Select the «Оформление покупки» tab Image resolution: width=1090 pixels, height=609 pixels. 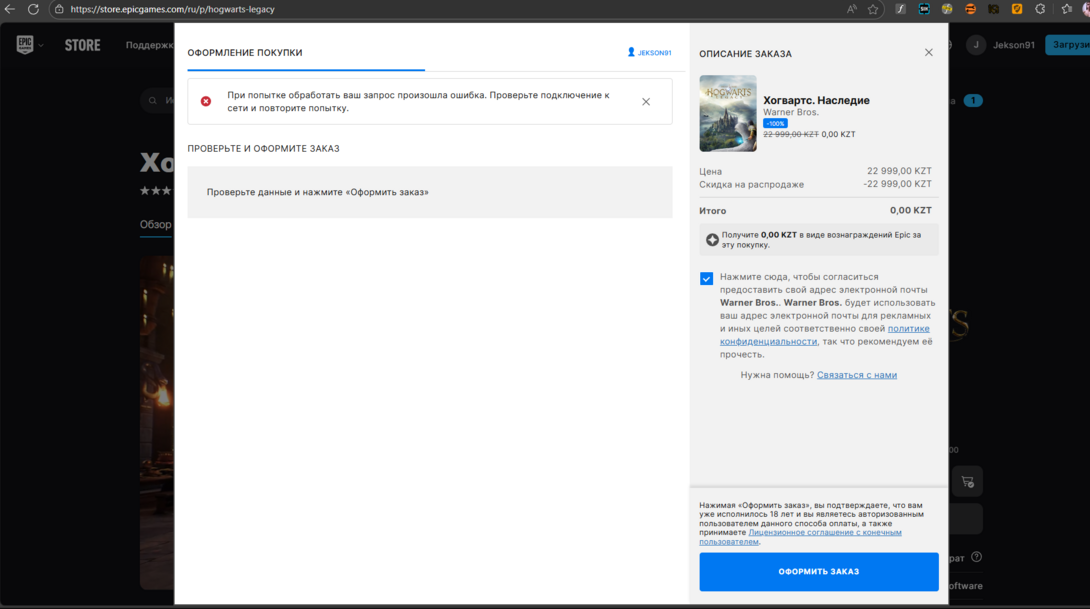pos(245,53)
